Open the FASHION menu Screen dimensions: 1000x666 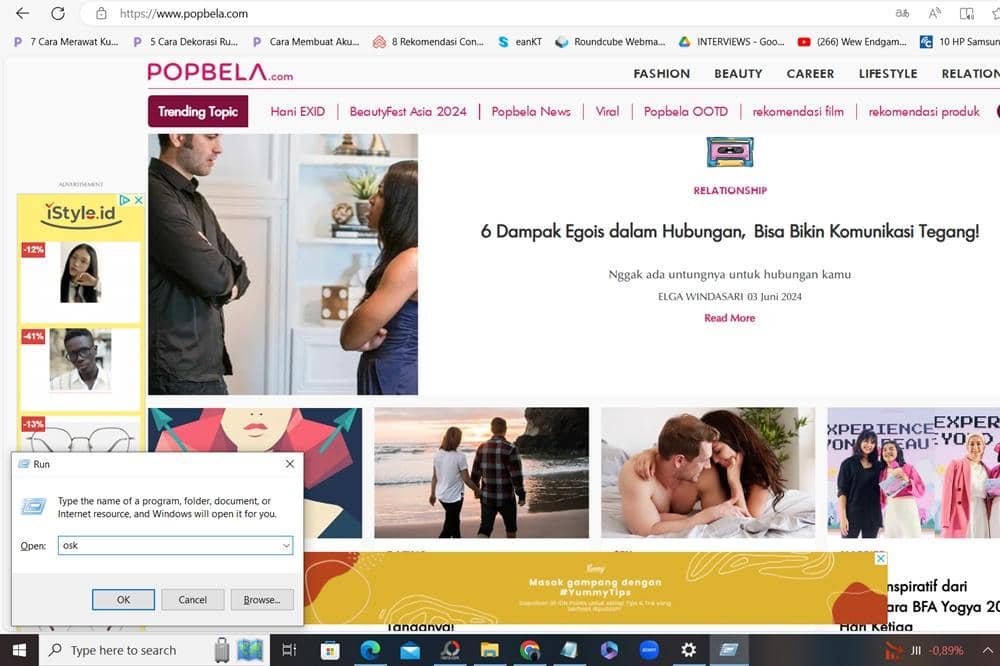click(x=661, y=74)
